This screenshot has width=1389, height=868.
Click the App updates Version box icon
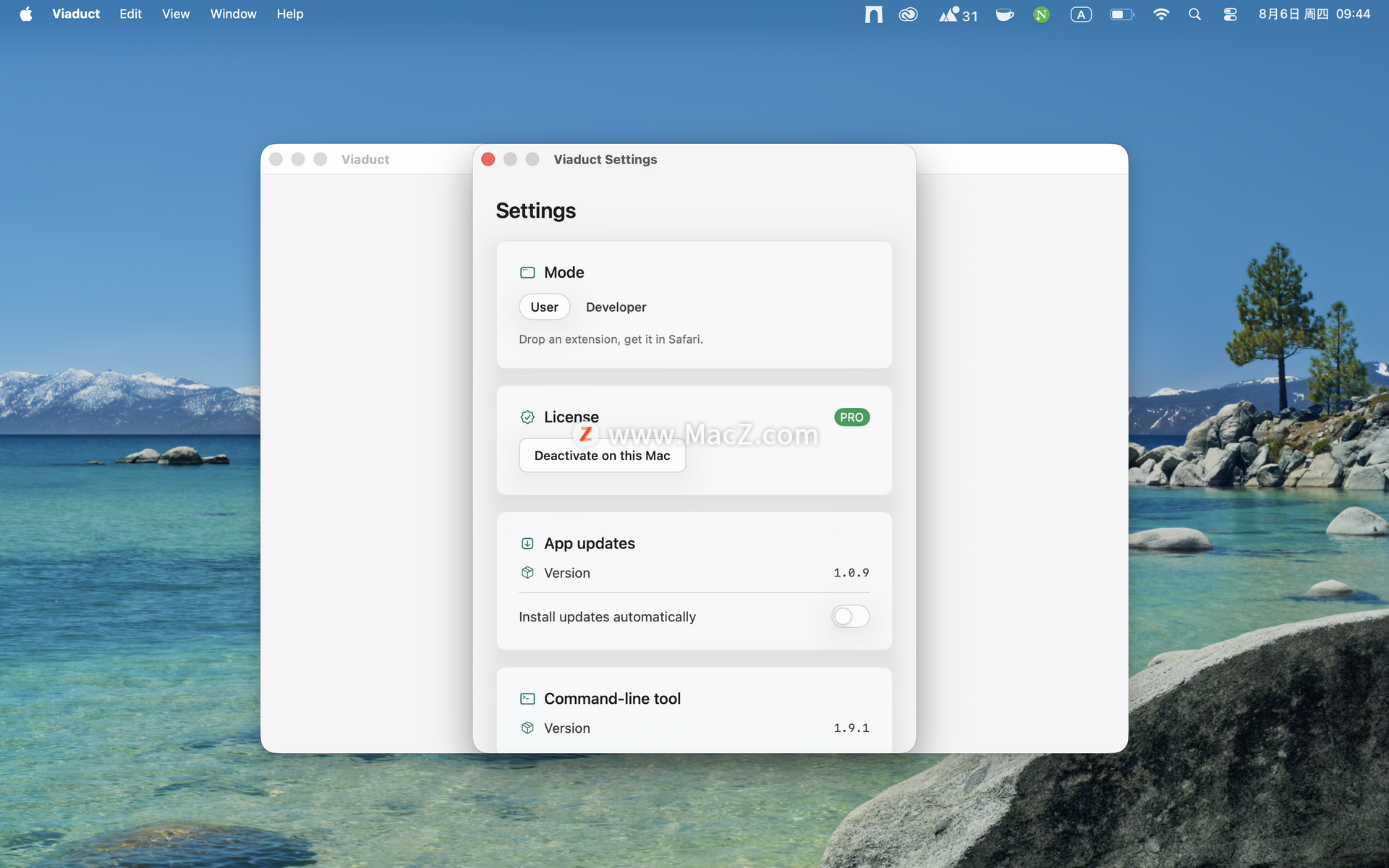click(x=527, y=573)
